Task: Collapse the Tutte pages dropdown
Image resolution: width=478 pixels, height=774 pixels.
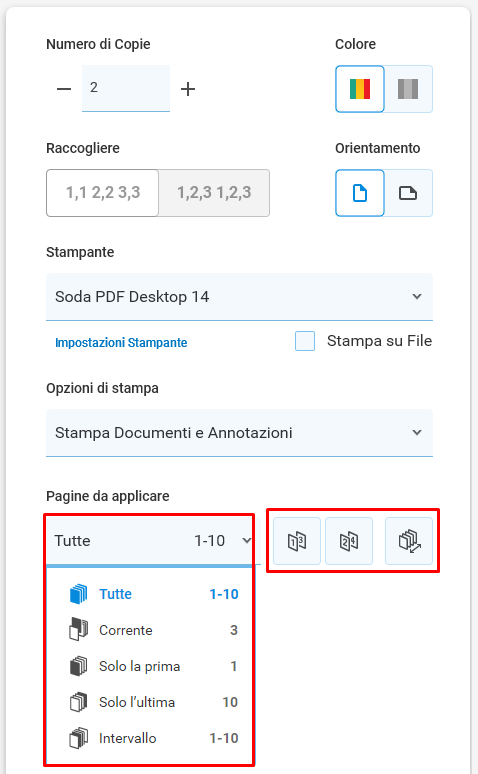Action: point(153,541)
